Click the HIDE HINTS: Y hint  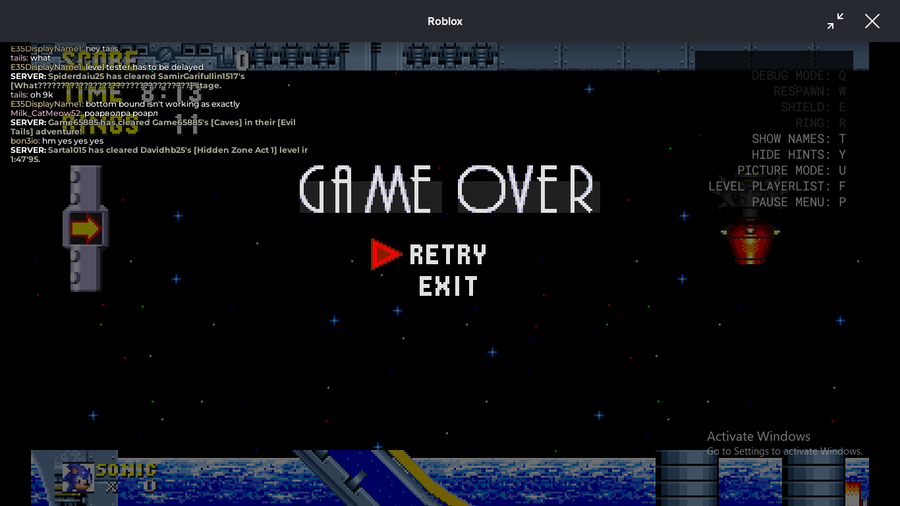tap(799, 154)
